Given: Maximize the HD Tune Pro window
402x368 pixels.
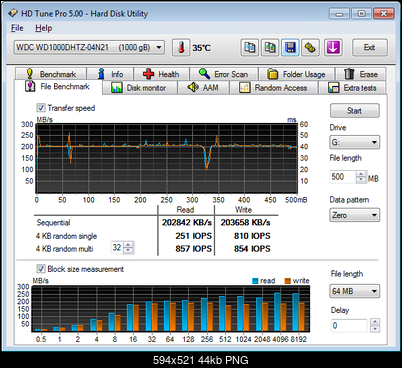Looking at the screenshot, I should click(361, 14).
